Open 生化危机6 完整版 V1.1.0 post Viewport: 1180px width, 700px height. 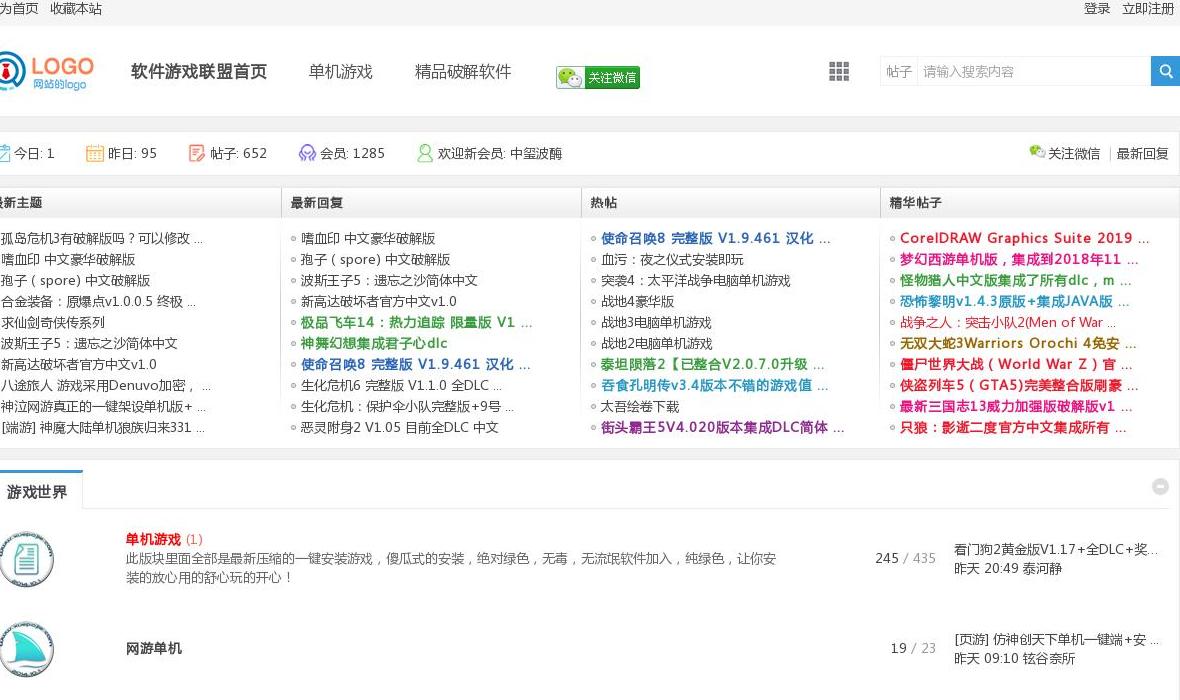pos(401,385)
